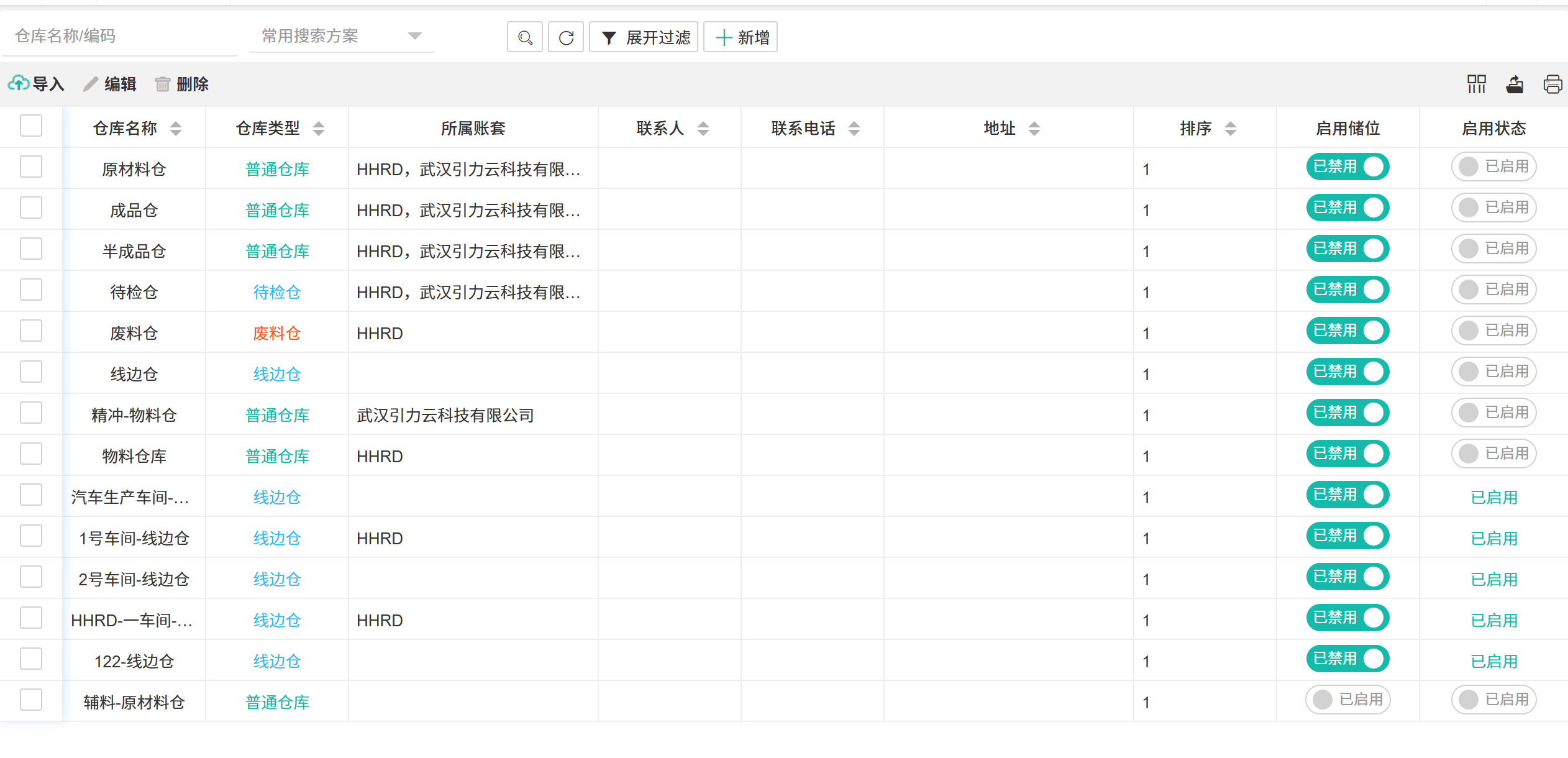1568x758 pixels.
Task: Click the cloud import icon
Action: point(18,83)
